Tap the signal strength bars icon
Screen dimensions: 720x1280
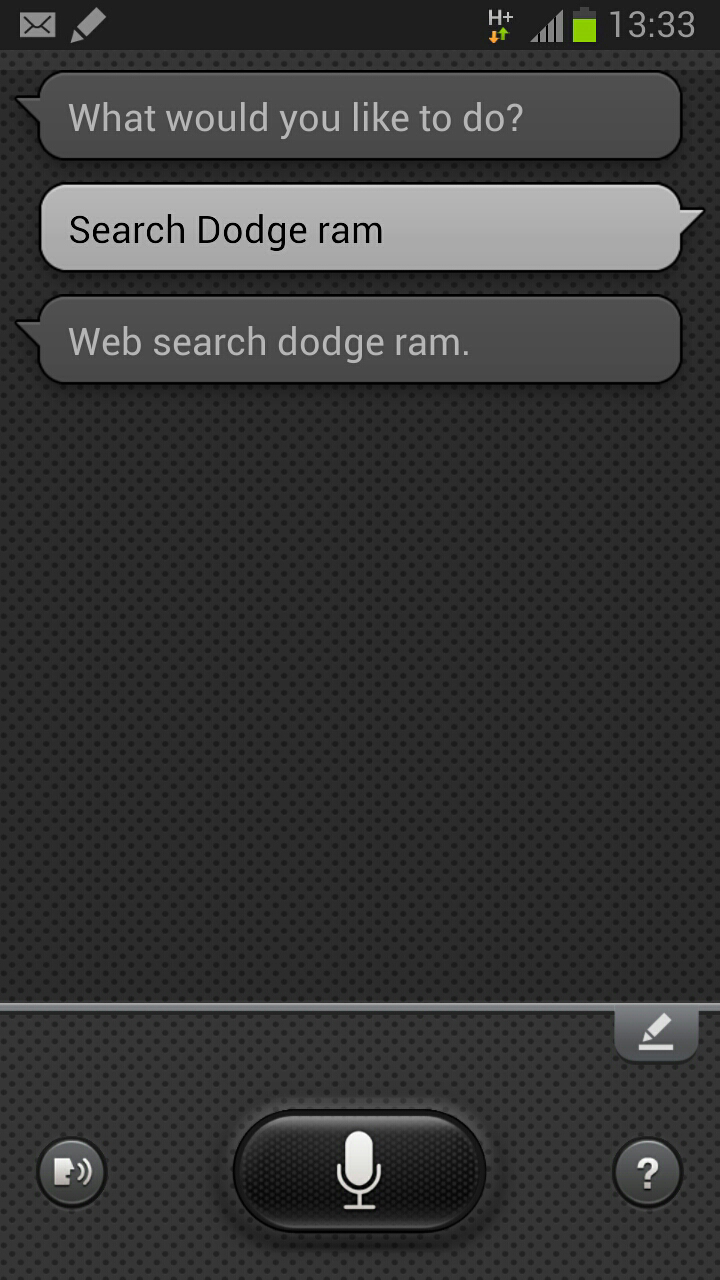click(x=547, y=26)
